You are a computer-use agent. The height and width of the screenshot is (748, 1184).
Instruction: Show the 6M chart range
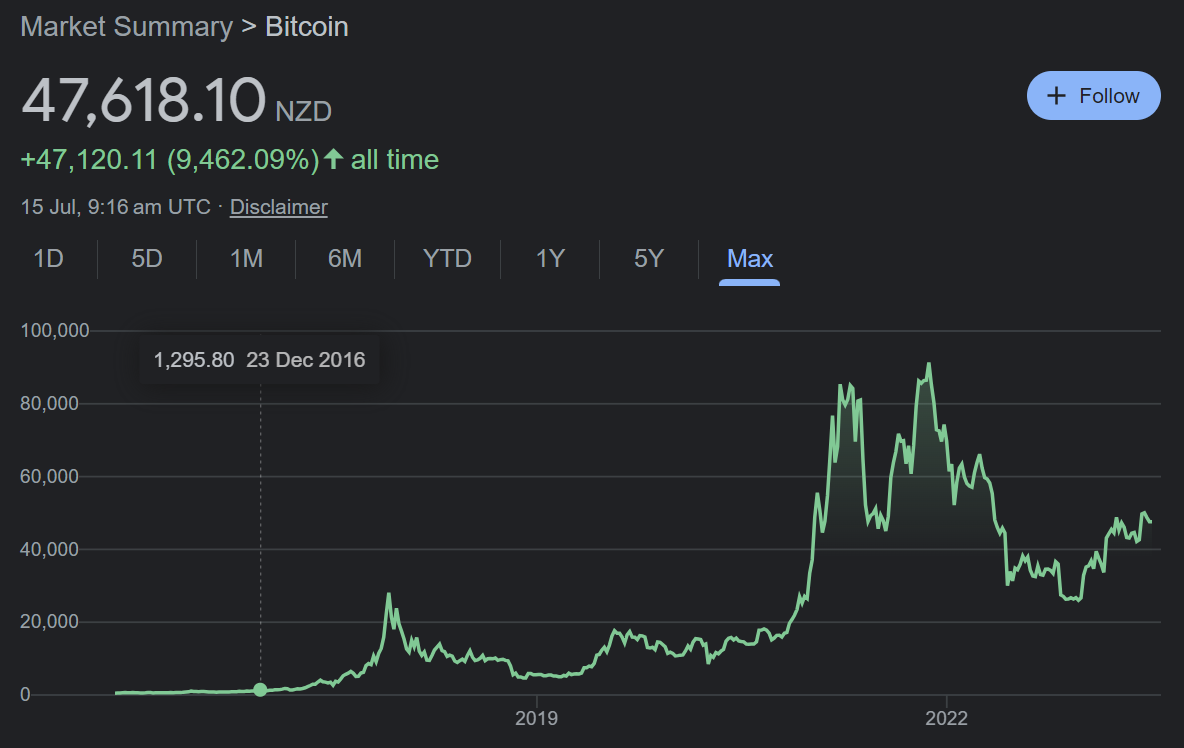tap(344, 259)
